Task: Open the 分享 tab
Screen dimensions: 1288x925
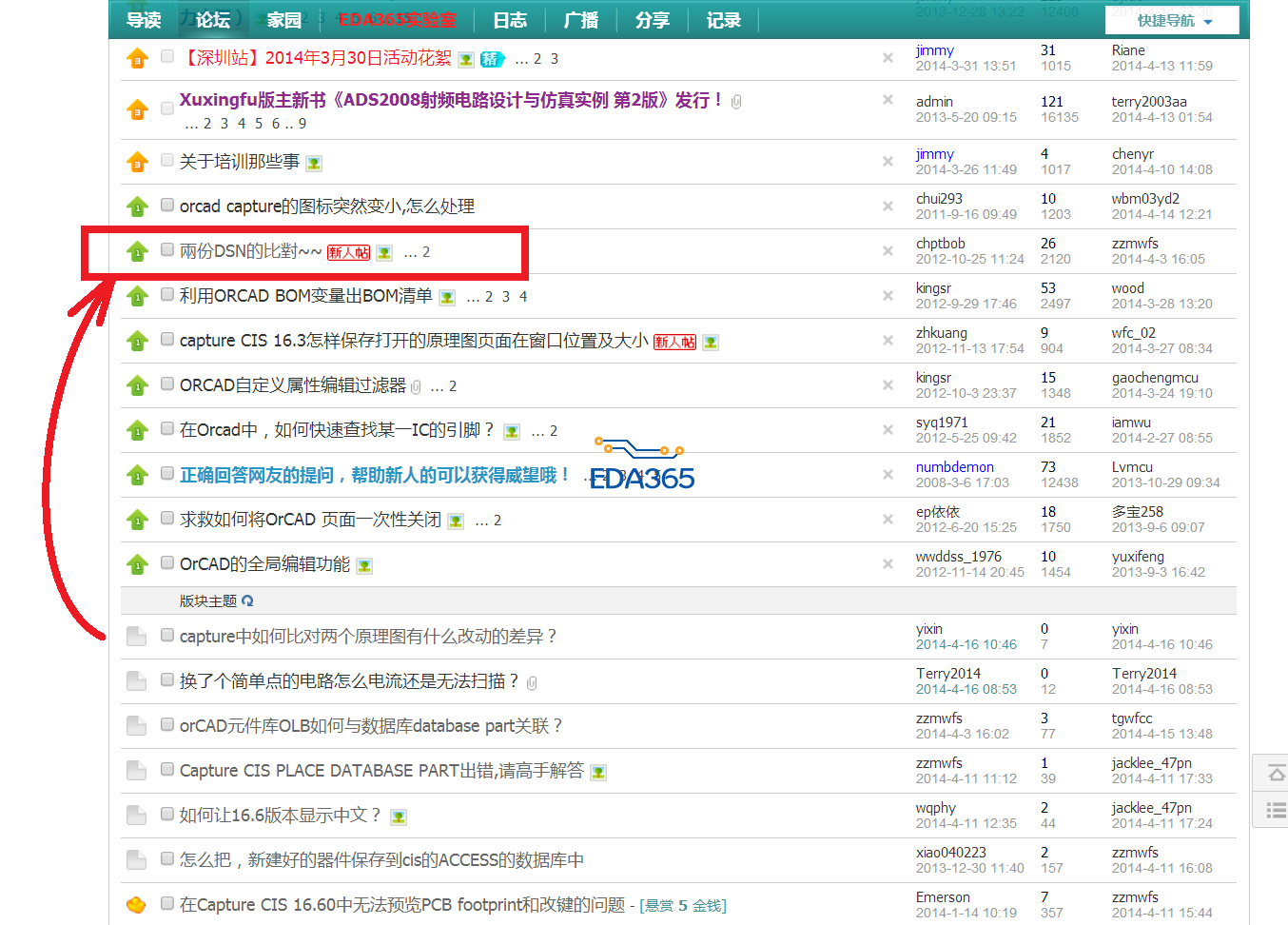Action: pyautogui.click(x=653, y=20)
